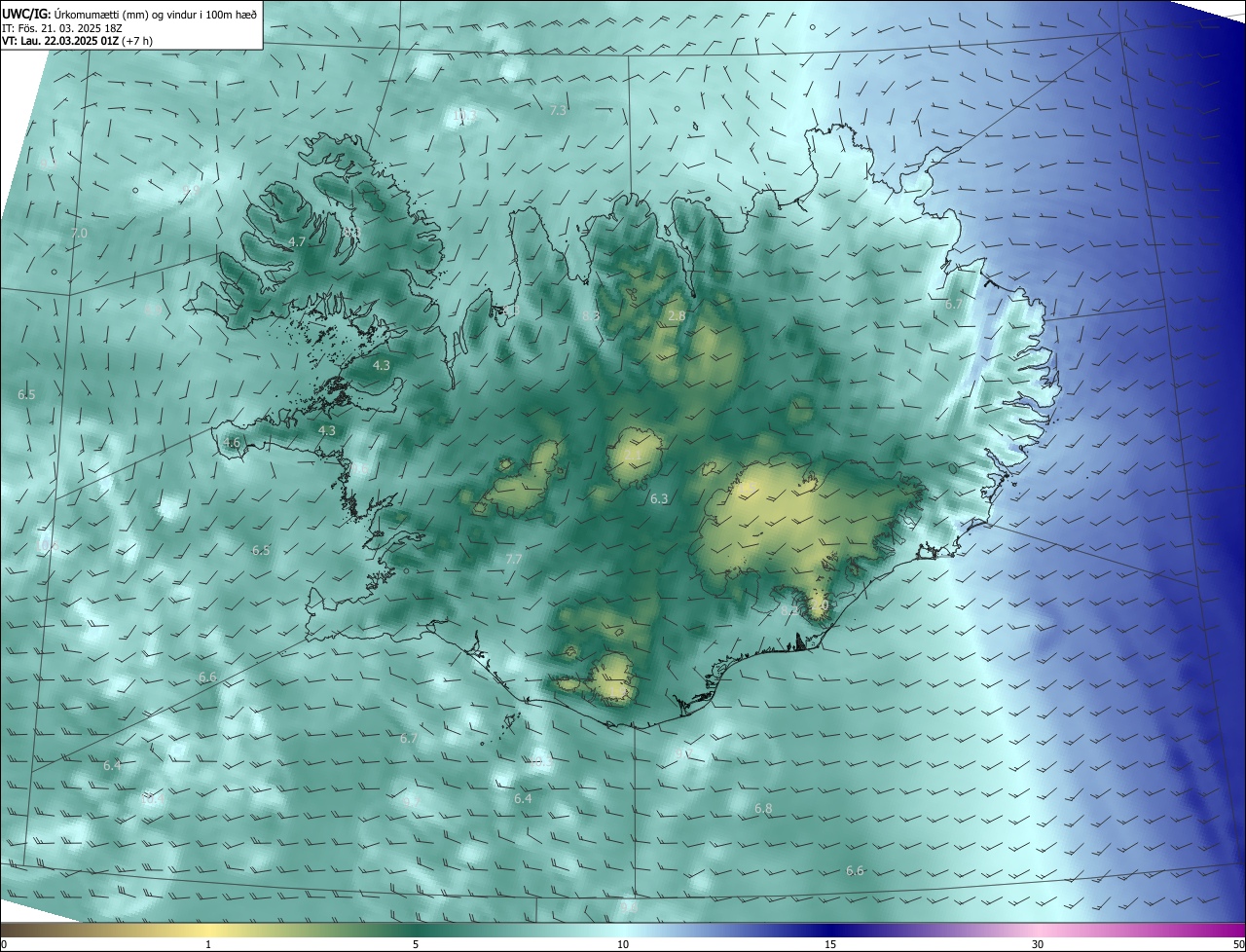Click the 5 tick on color scale
1246x952 pixels.
coord(416,945)
